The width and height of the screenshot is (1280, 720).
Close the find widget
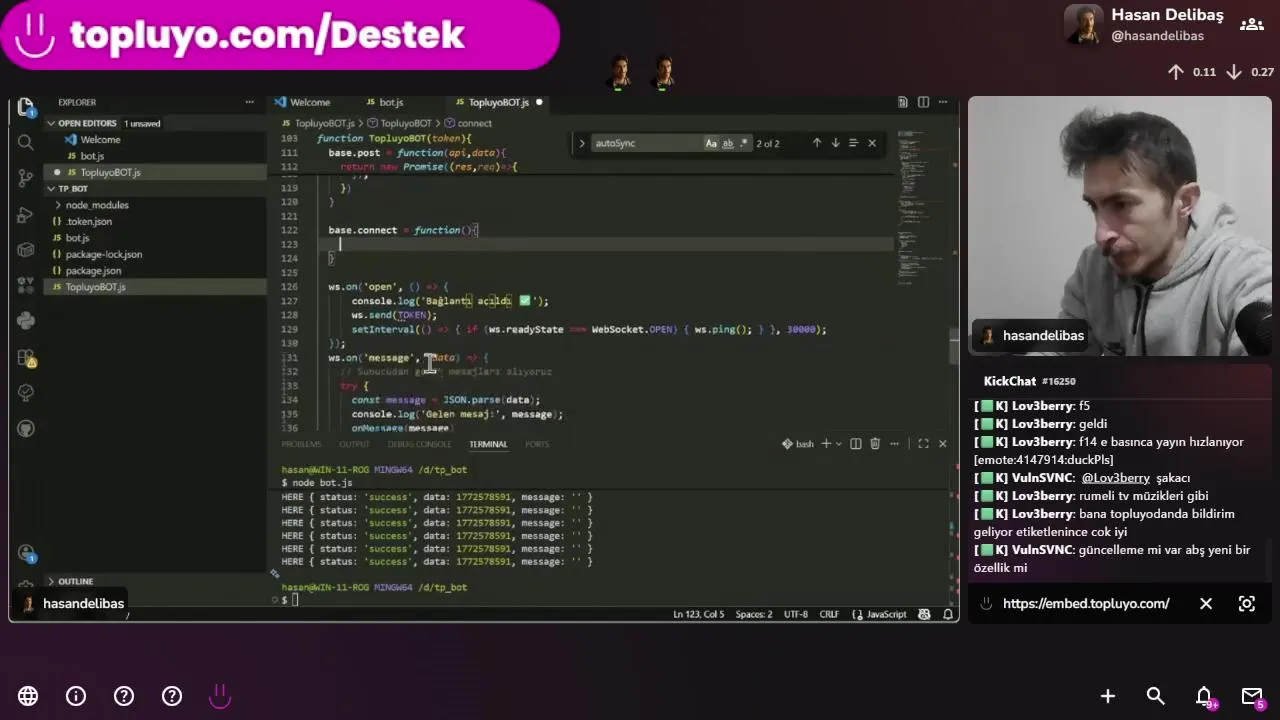tap(872, 143)
